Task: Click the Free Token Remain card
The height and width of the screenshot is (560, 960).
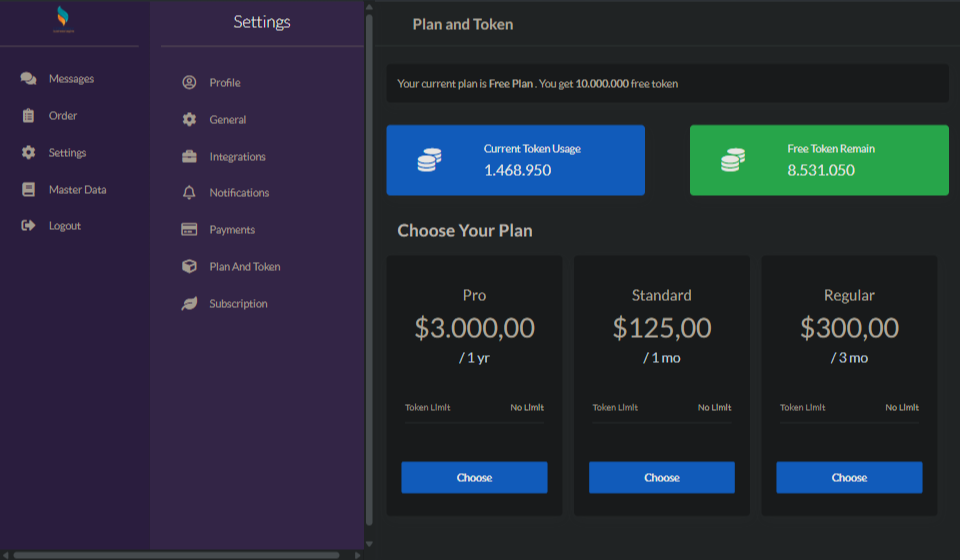Action: 819,160
